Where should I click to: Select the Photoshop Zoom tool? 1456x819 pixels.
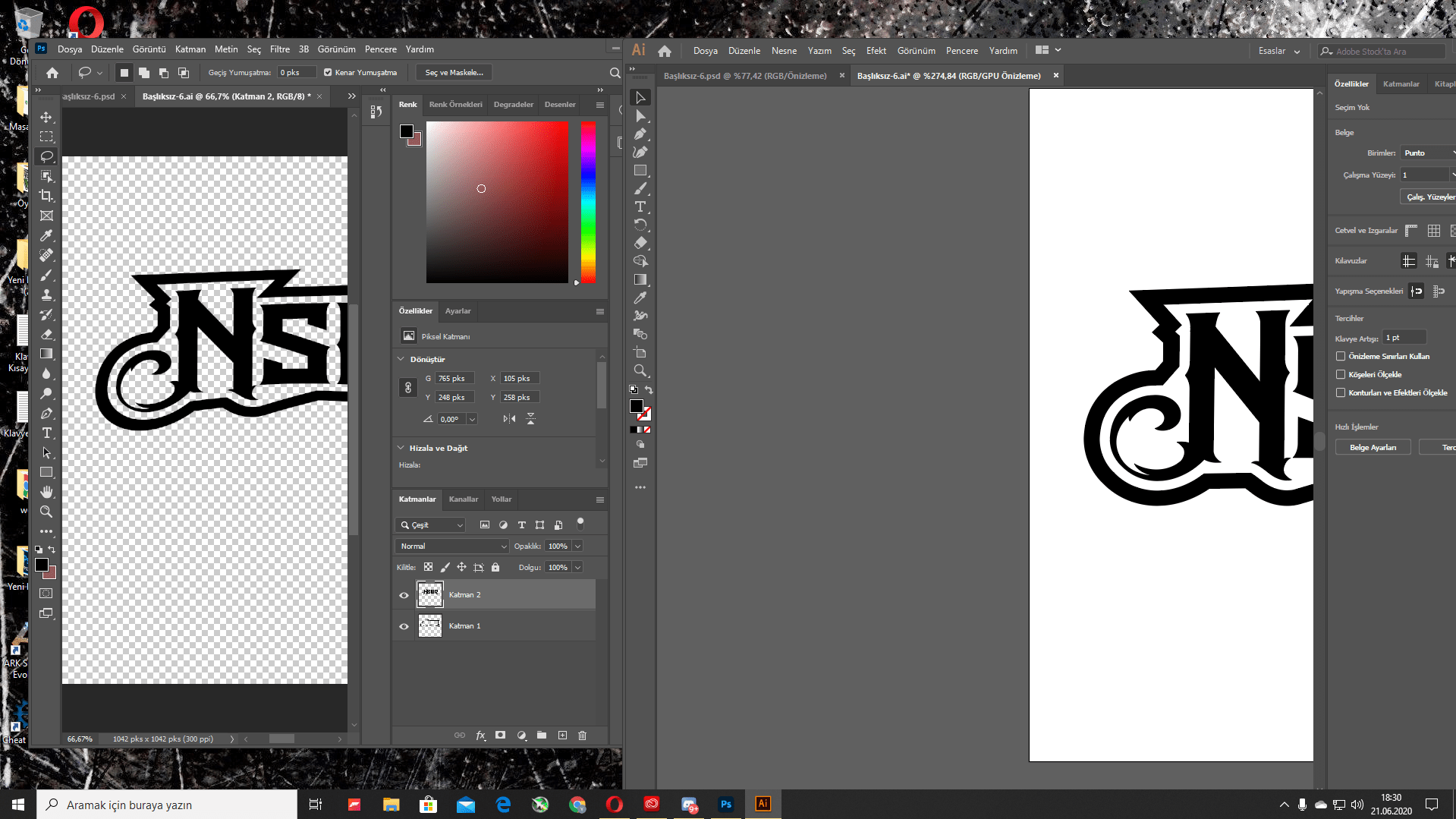pyautogui.click(x=46, y=512)
